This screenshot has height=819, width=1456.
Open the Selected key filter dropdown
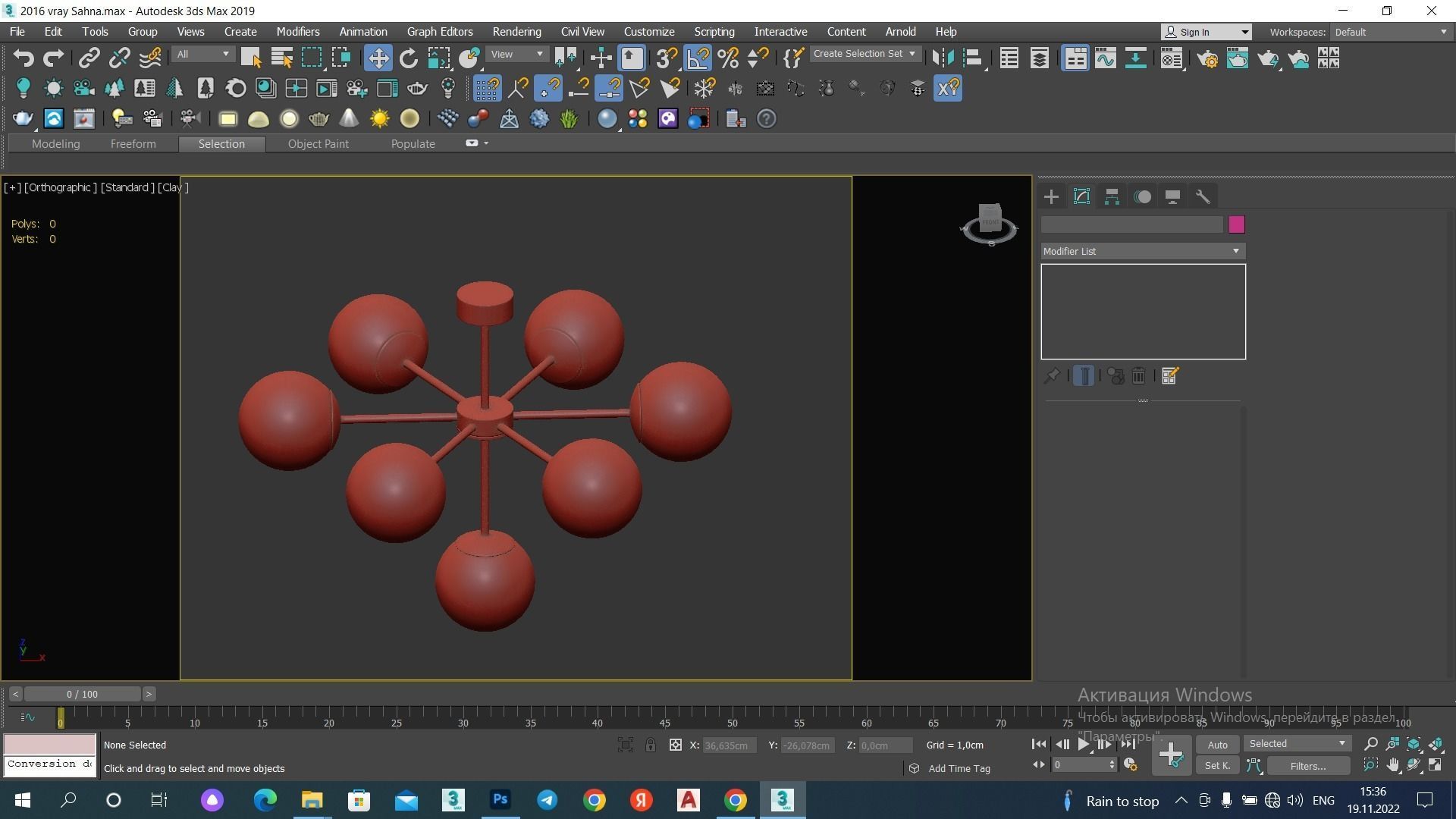coord(1297,744)
